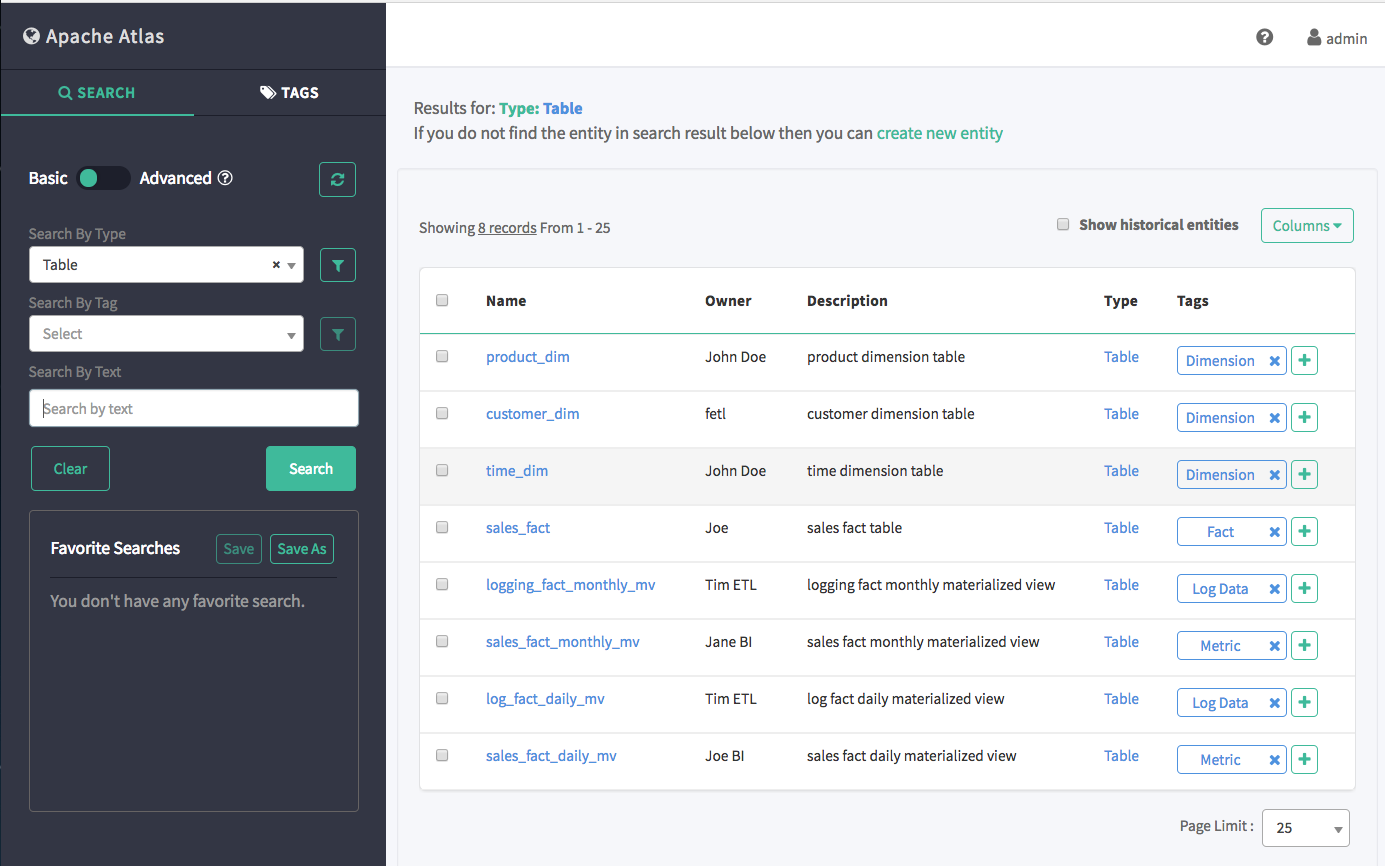The width and height of the screenshot is (1385, 866).
Task: Add a tag to product_dim row
Action: [x=1304, y=361]
